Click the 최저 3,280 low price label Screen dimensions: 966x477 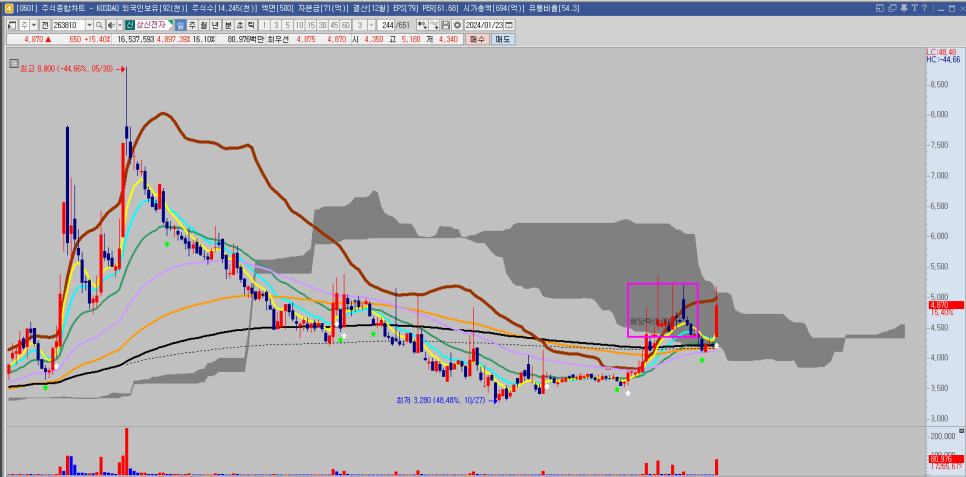(442, 400)
